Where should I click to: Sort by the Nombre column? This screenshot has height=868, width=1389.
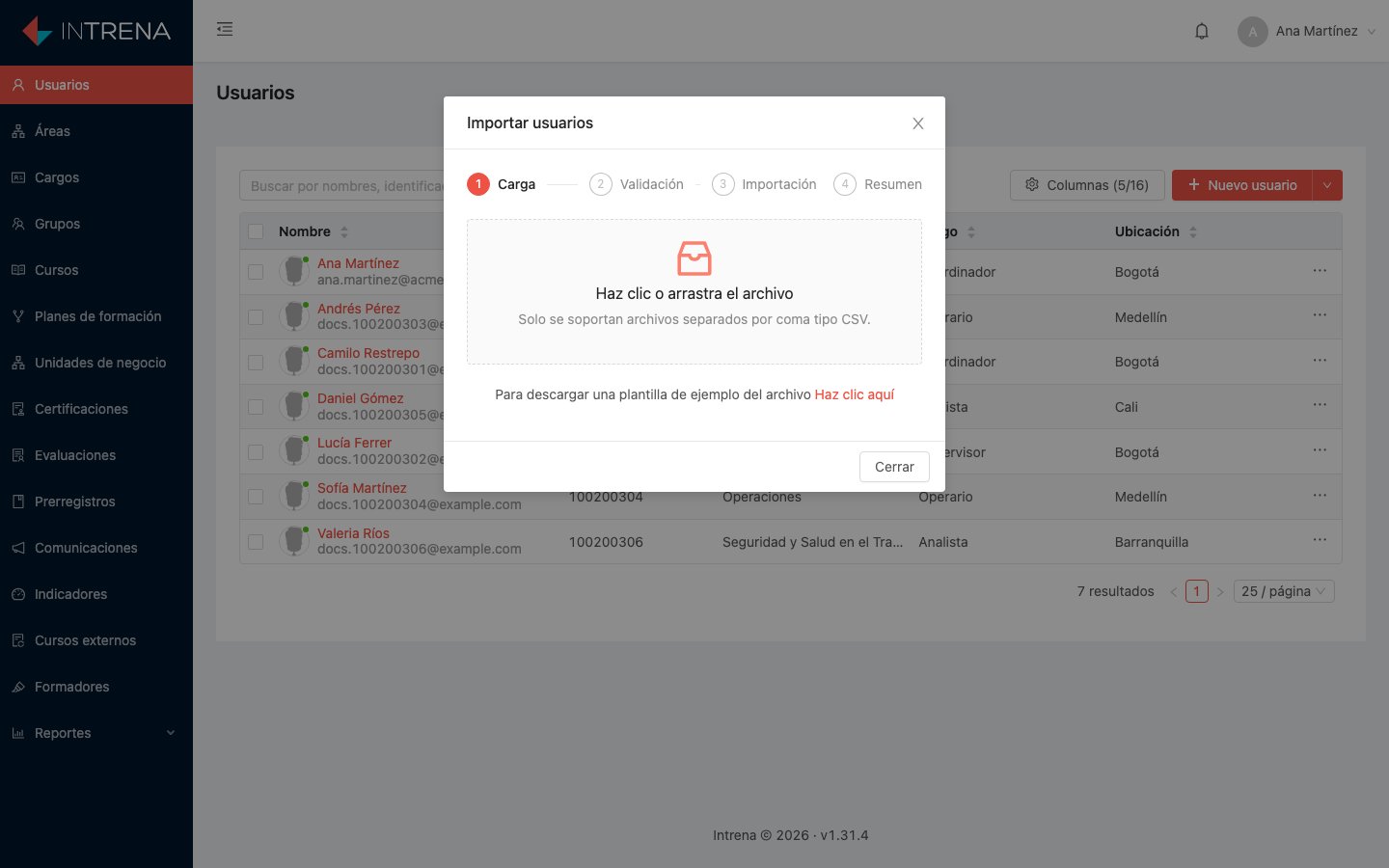pos(313,231)
